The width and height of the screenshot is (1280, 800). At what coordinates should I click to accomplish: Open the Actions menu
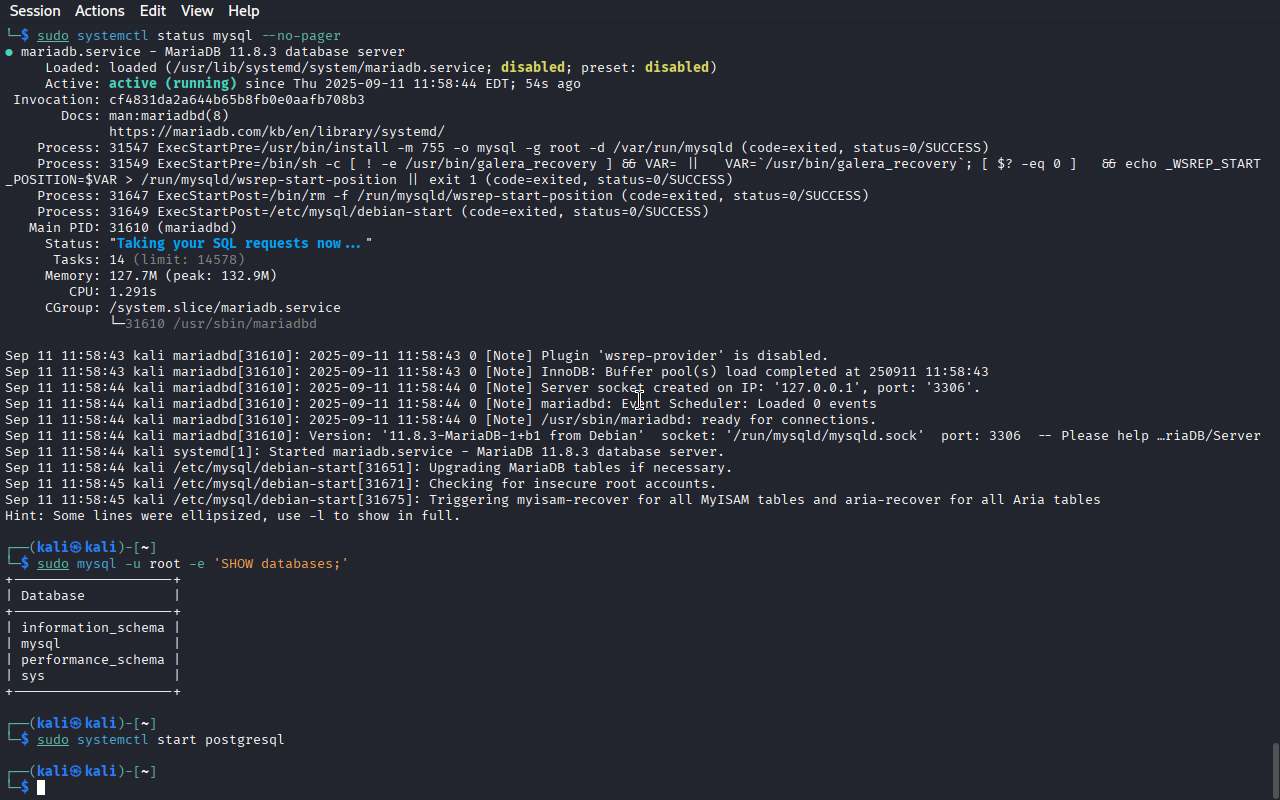click(100, 11)
